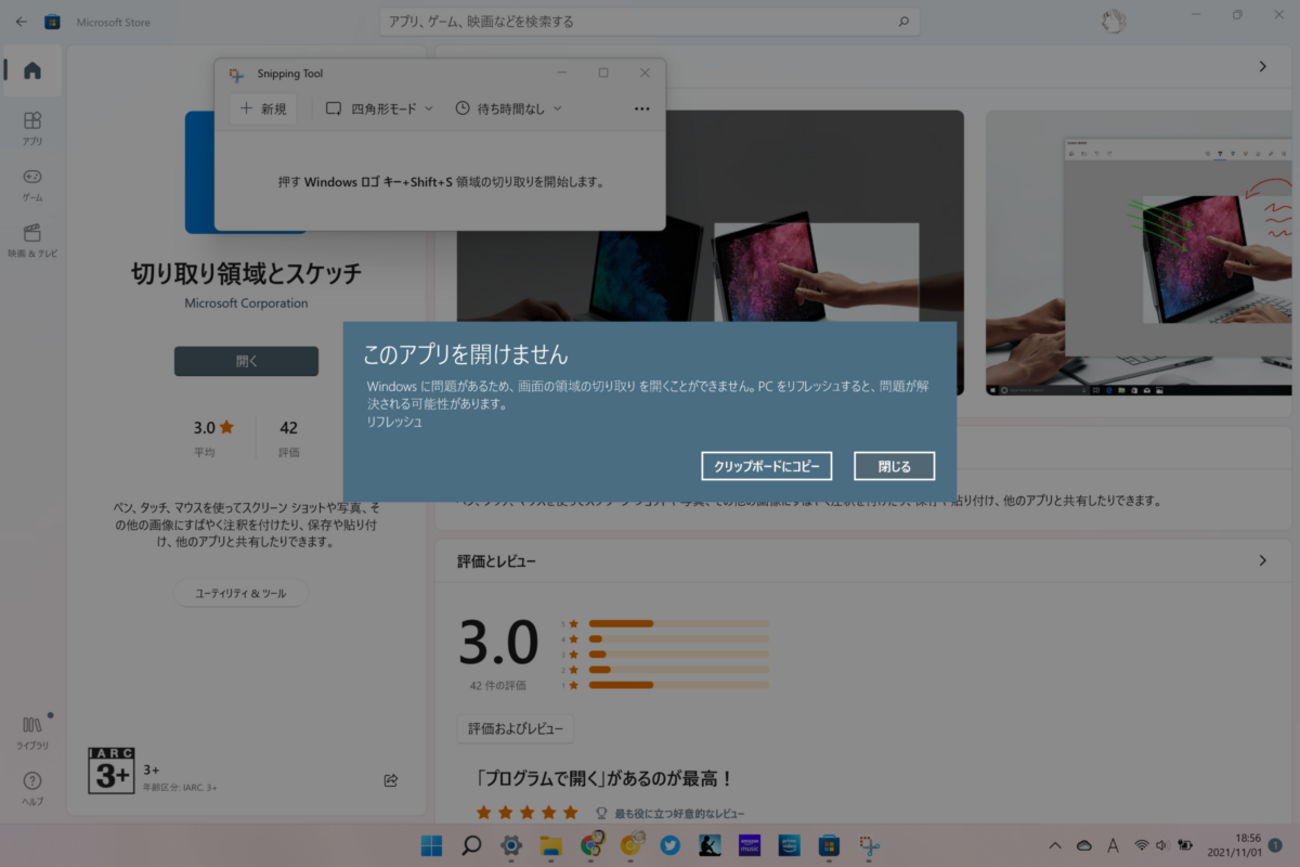Click the Microsoft Store taskbar icon
Viewport: 1300px width, 867px height.
click(x=829, y=846)
